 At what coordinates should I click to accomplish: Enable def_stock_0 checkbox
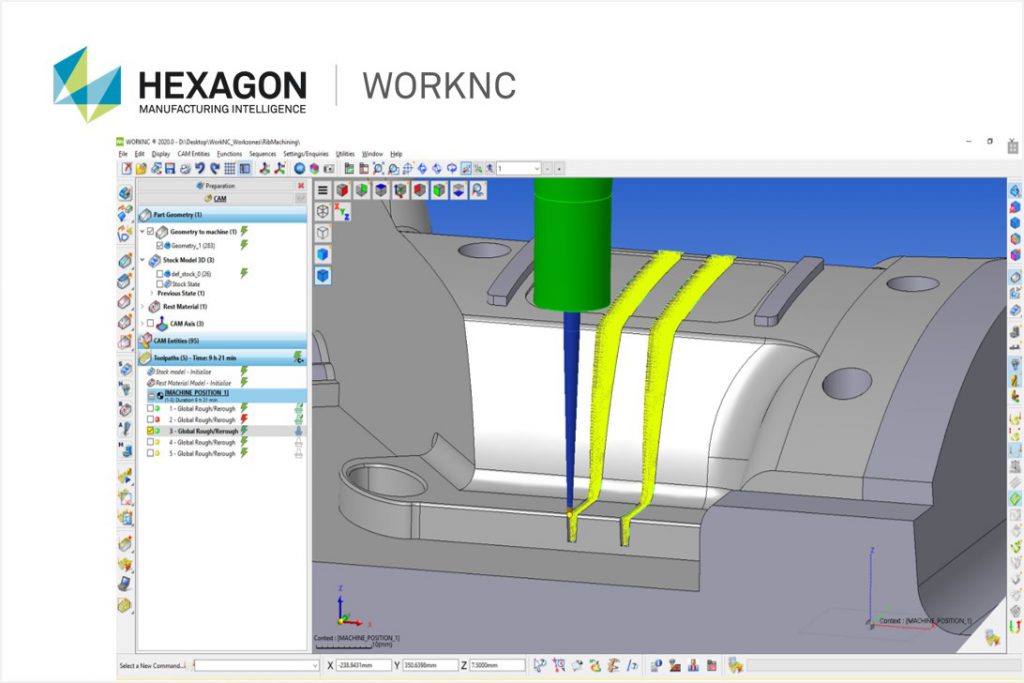click(160, 274)
